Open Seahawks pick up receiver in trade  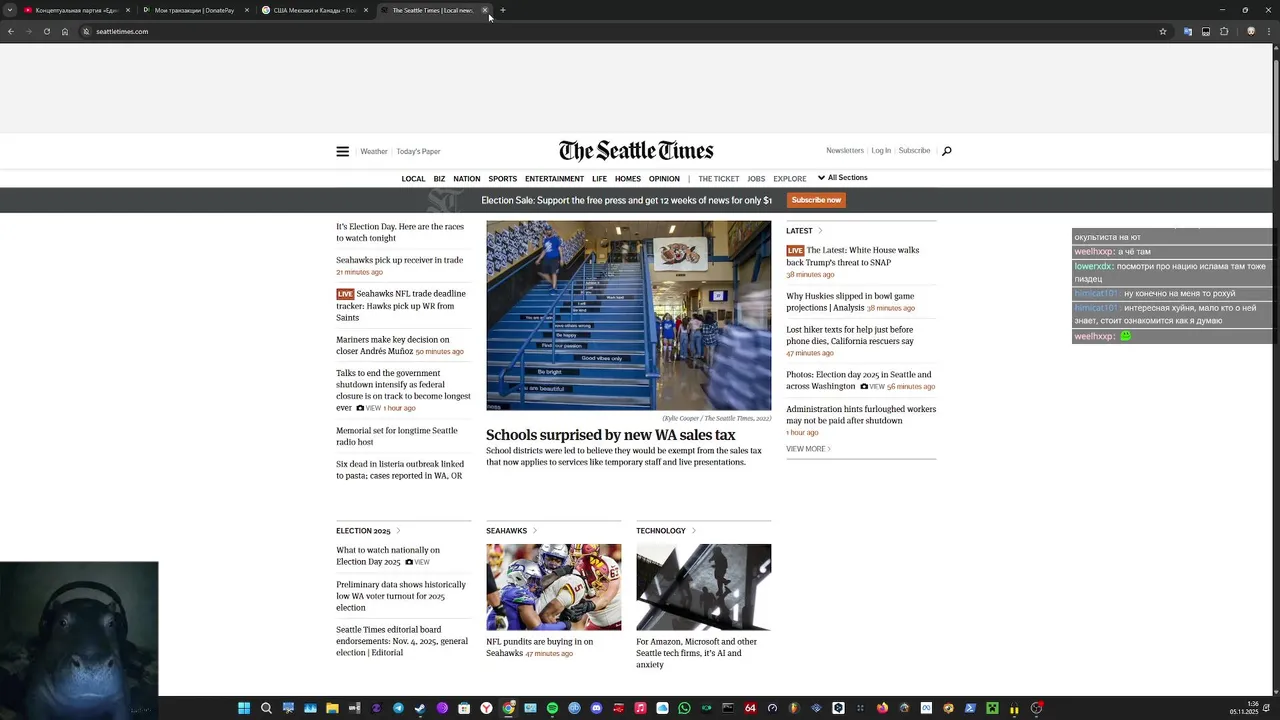click(399, 260)
